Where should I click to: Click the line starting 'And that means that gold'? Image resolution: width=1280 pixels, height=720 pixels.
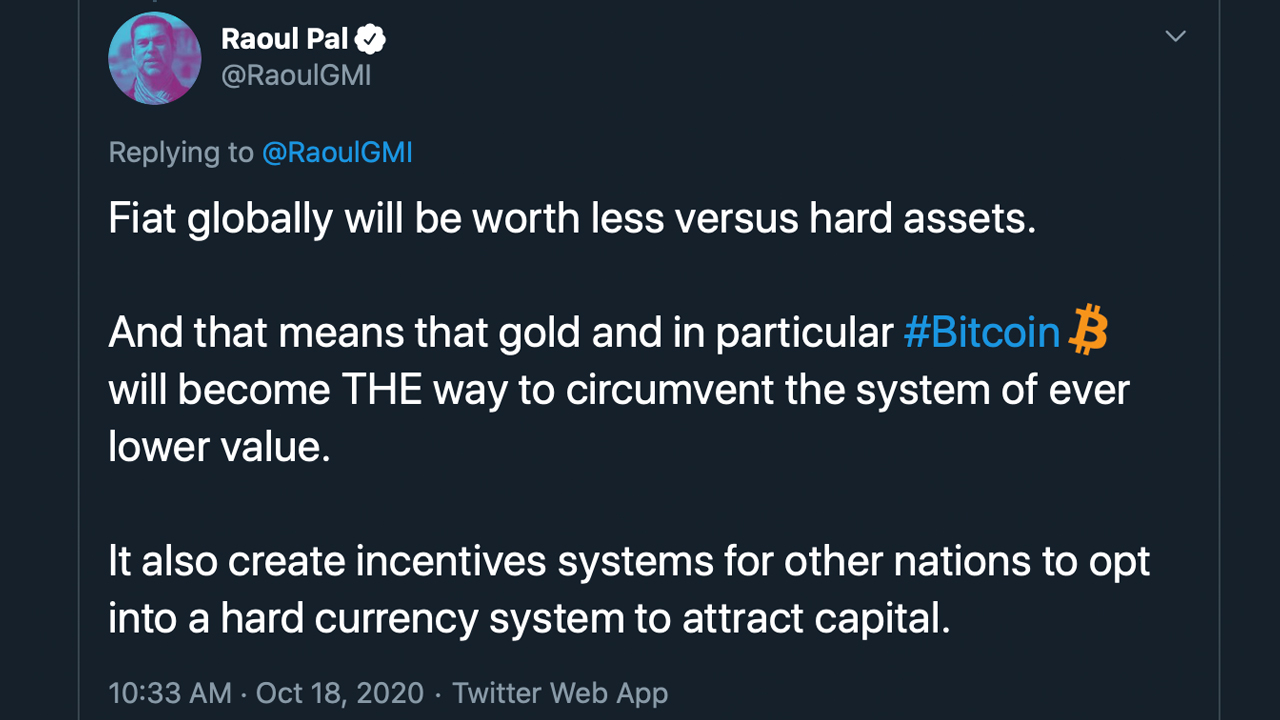coord(608,332)
